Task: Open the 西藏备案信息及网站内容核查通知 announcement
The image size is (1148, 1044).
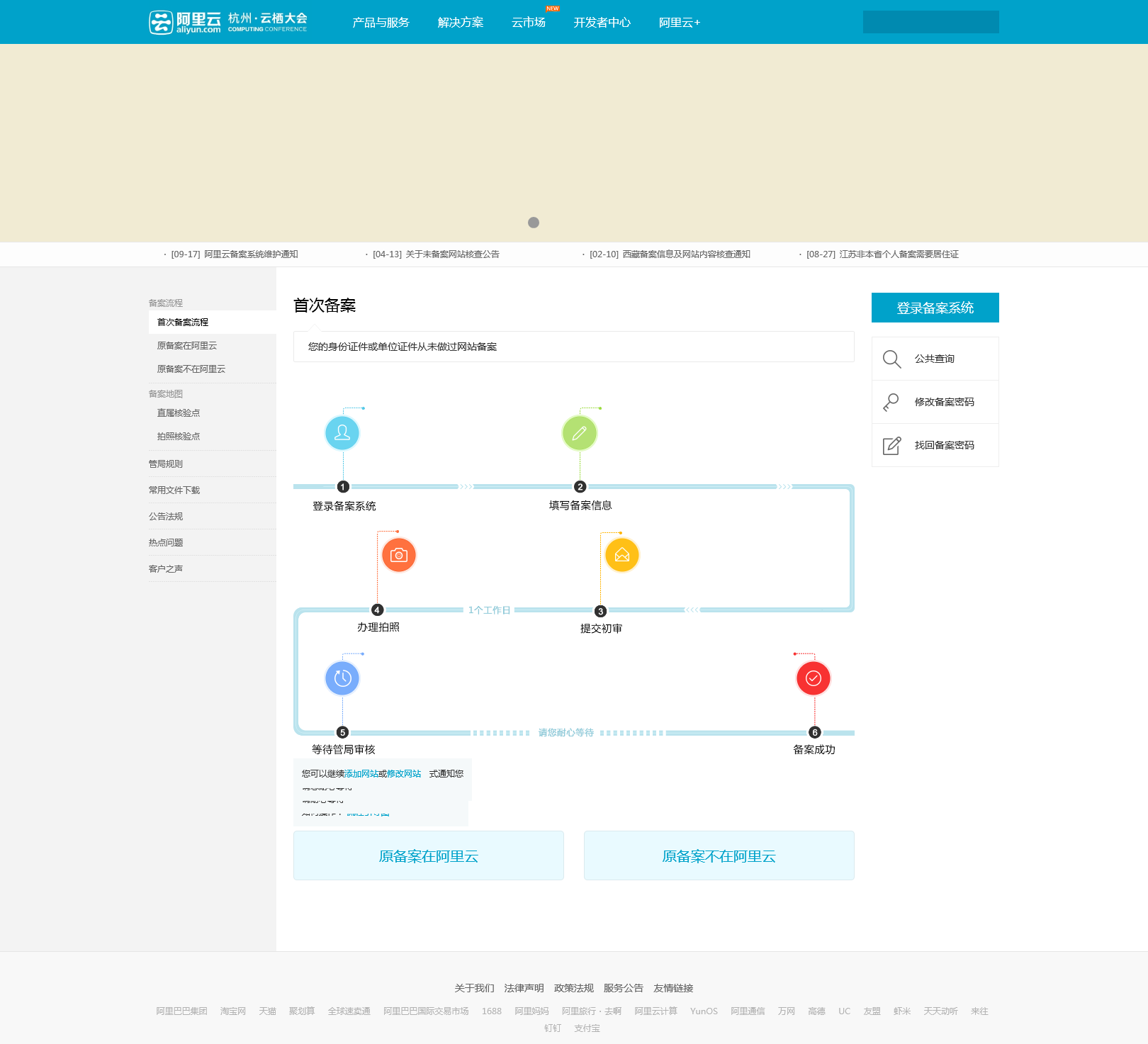Action: pyautogui.click(x=686, y=254)
